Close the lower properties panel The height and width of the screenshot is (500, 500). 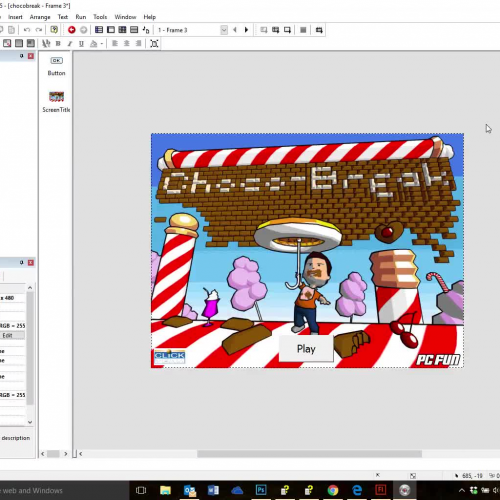point(31,263)
